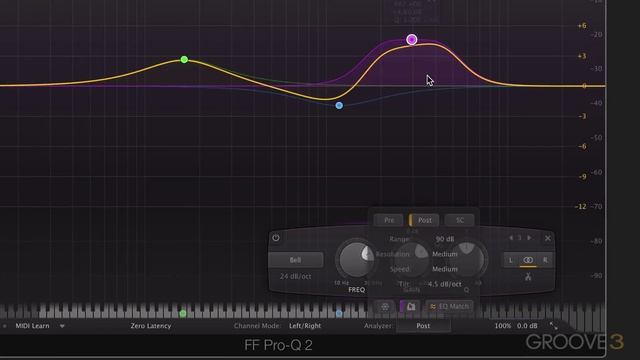Click the Q knob at right

[x=467, y=260]
